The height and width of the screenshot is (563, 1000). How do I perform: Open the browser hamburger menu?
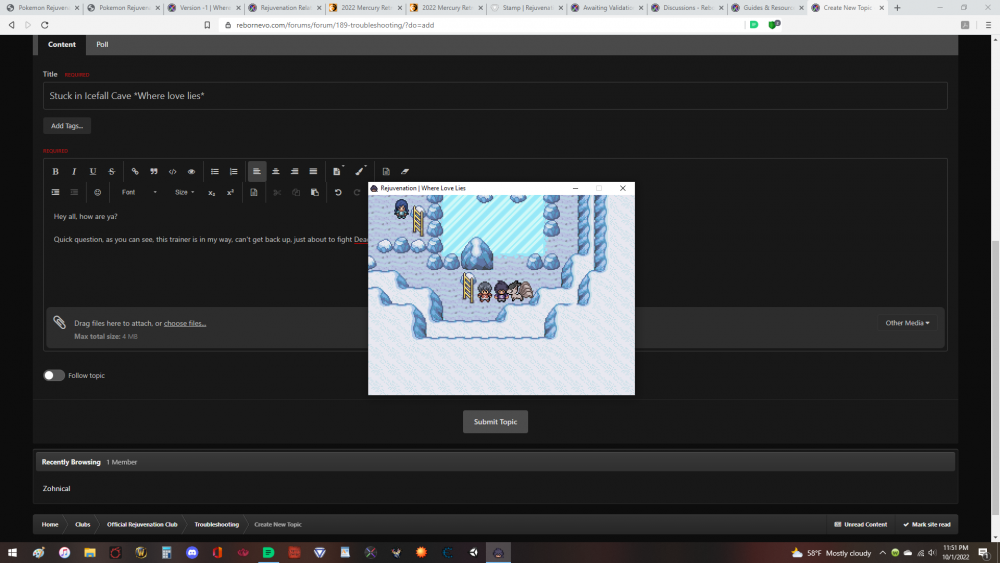988,25
